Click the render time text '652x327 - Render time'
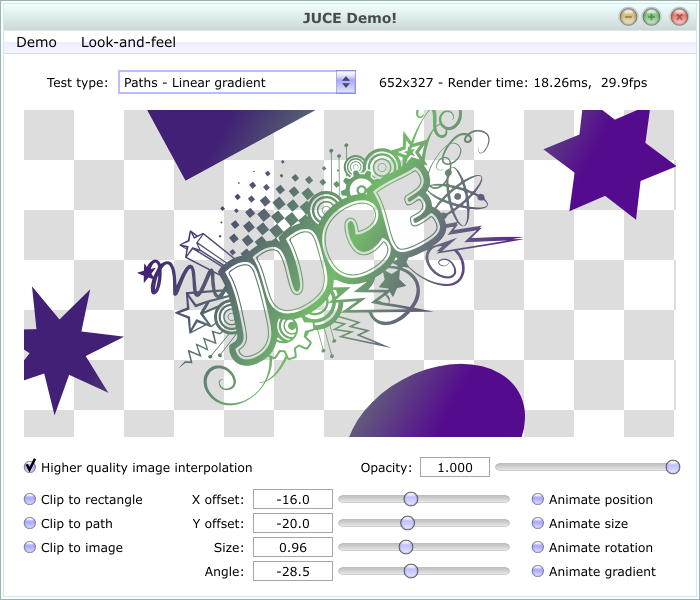 tap(454, 83)
